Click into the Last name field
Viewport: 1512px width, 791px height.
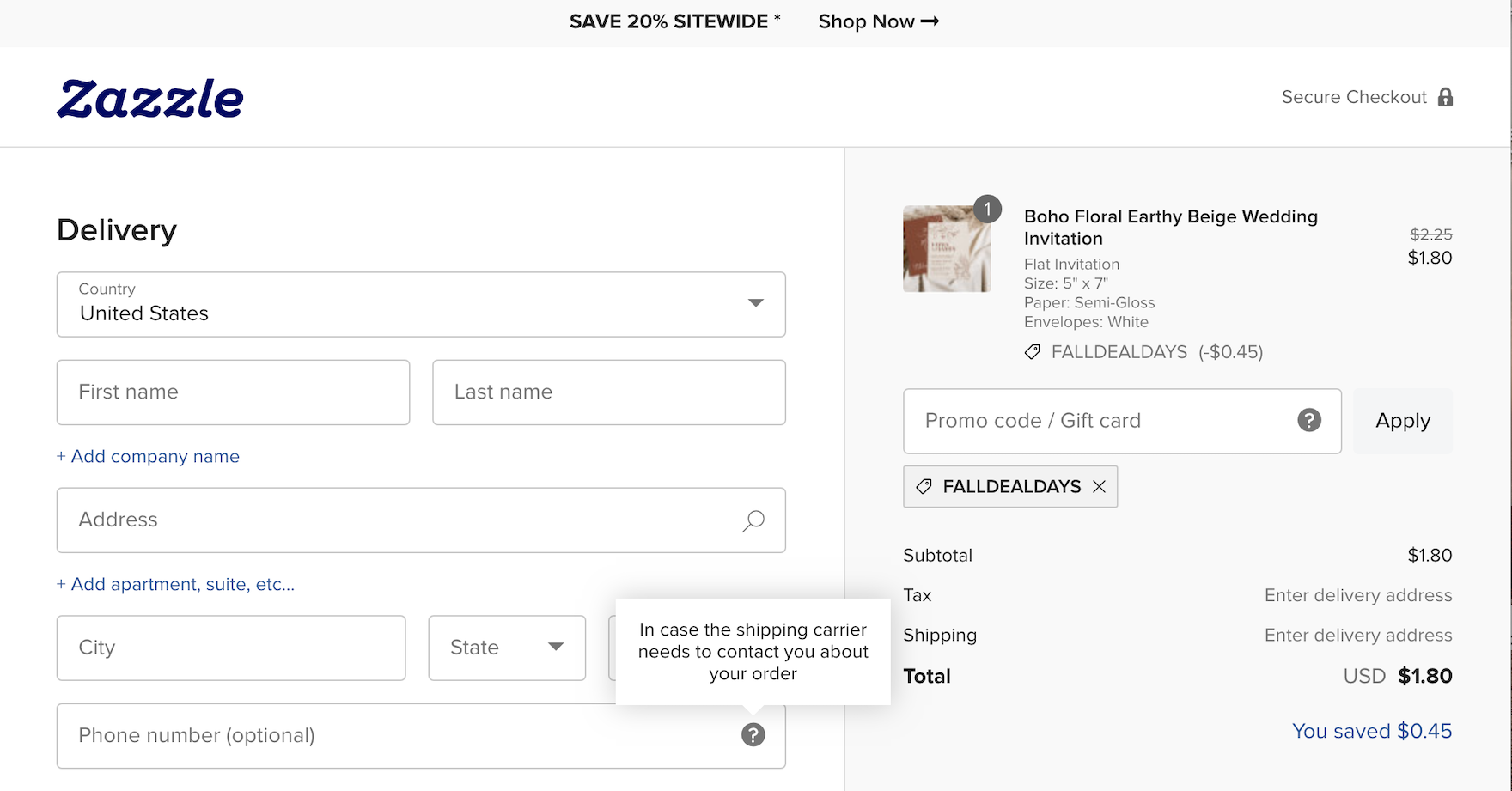click(608, 392)
